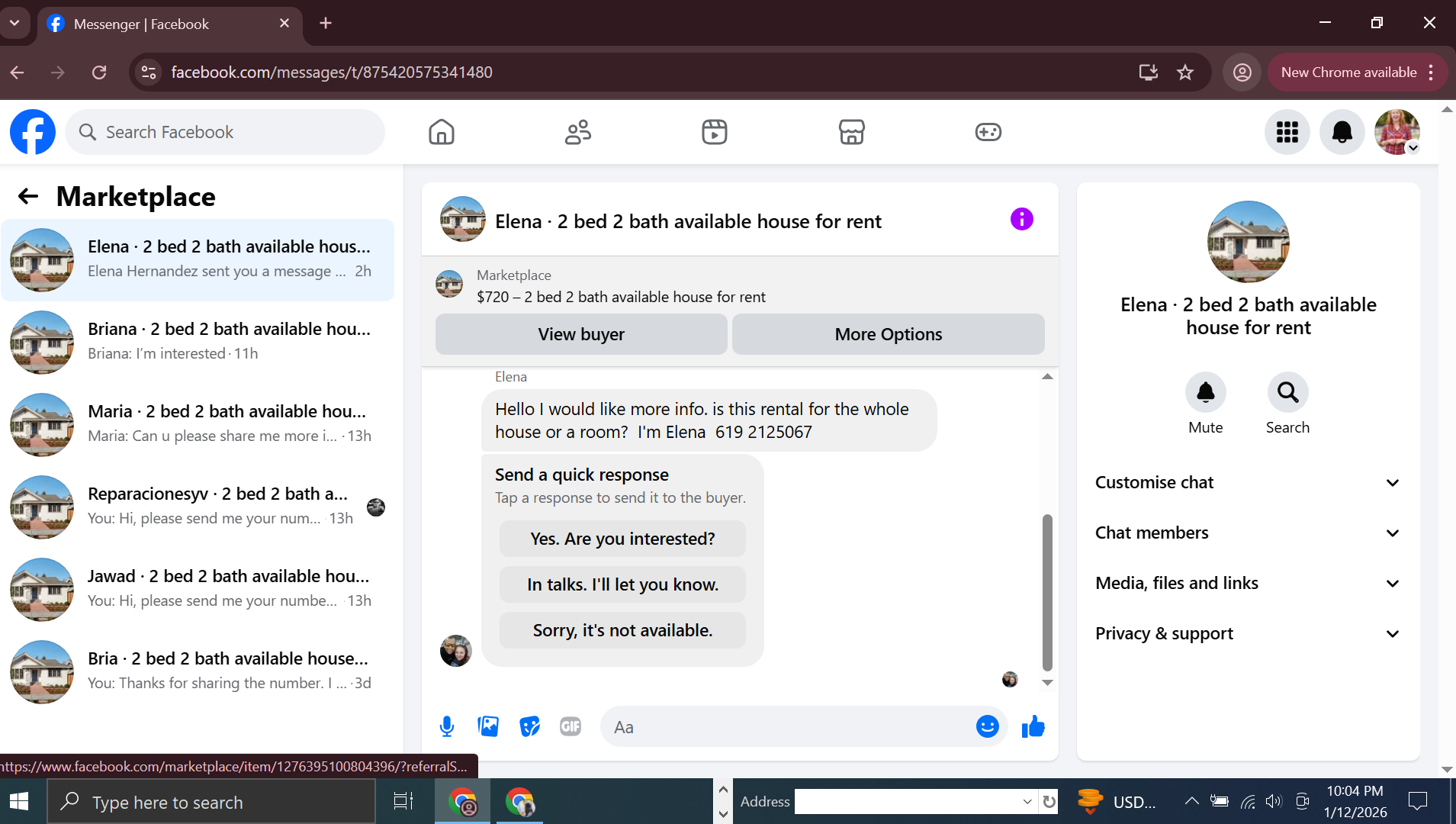This screenshot has height=824, width=1456.
Task: Click the site information icon in address bar
Action: point(149,72)
